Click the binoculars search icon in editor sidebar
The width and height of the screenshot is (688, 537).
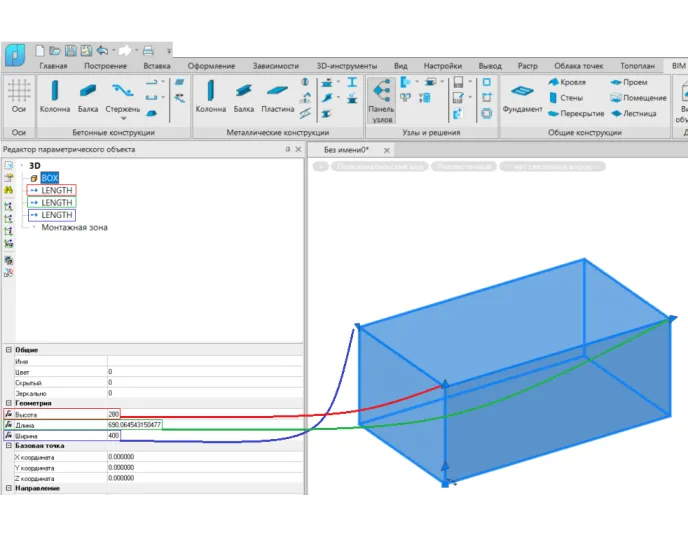(8, 190)
